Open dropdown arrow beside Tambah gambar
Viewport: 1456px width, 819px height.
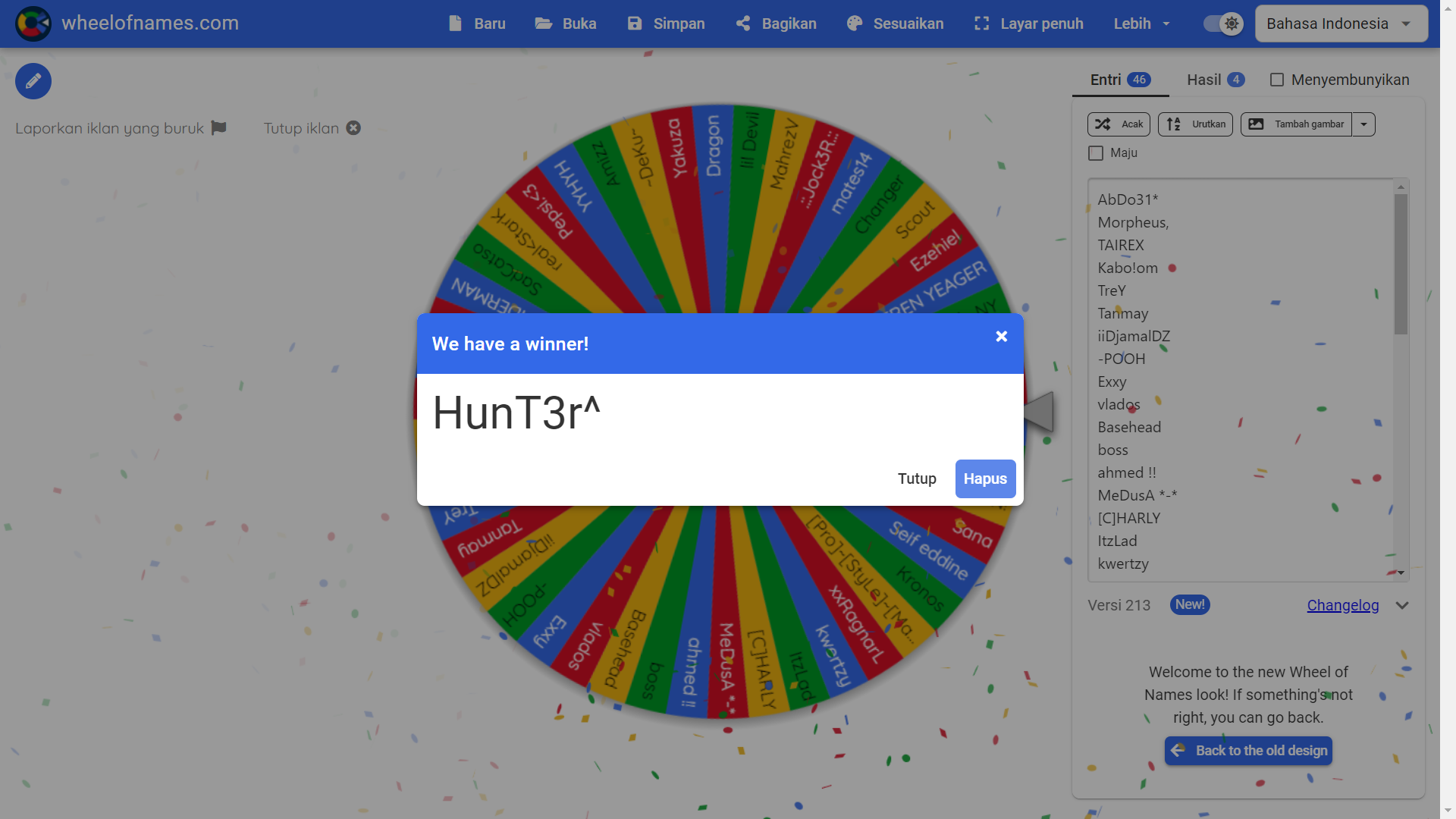[1363, 124]
